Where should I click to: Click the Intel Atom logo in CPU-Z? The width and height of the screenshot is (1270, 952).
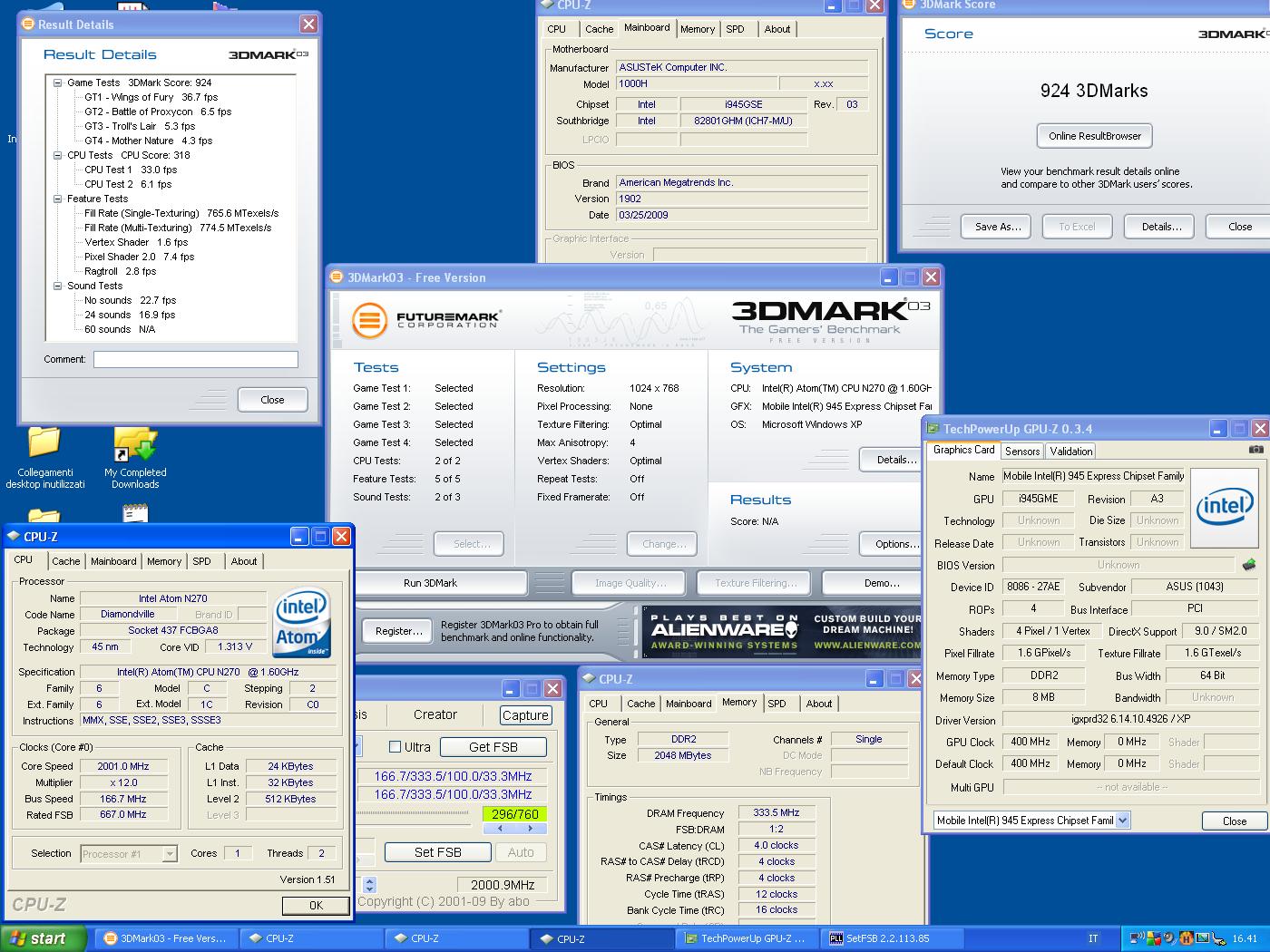pos(302,624)
